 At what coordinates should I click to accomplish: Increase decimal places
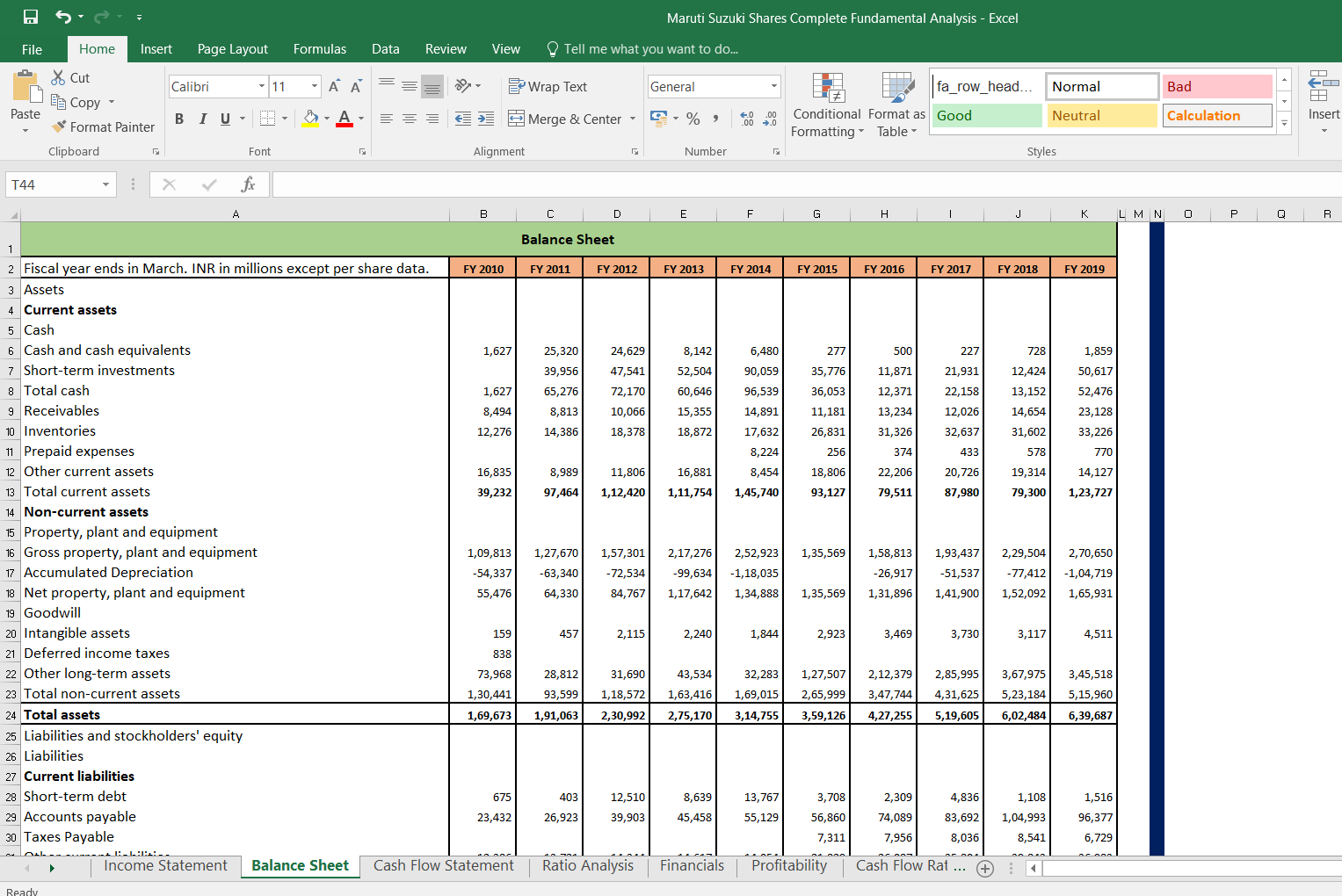(x=747, y=119)
